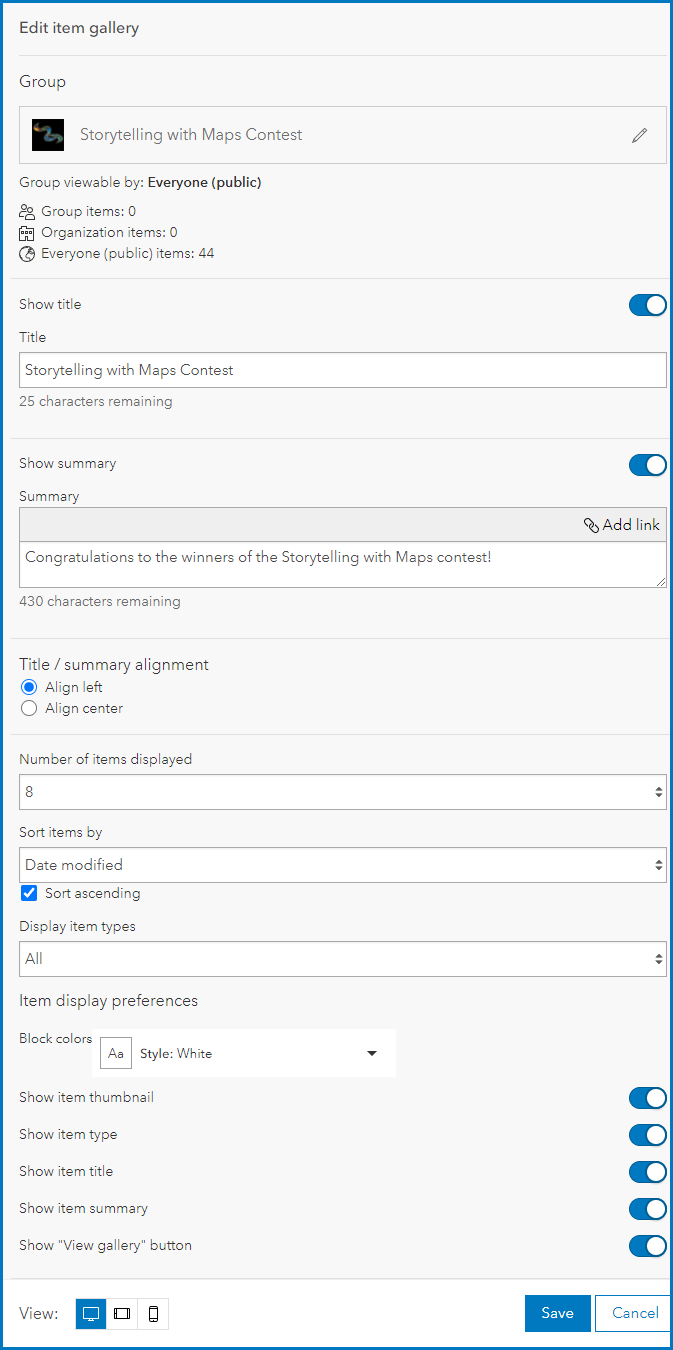Open the Number of items displayed dropdown
The width and height of the screenshot is (673, 1350).
pos(342,792)
